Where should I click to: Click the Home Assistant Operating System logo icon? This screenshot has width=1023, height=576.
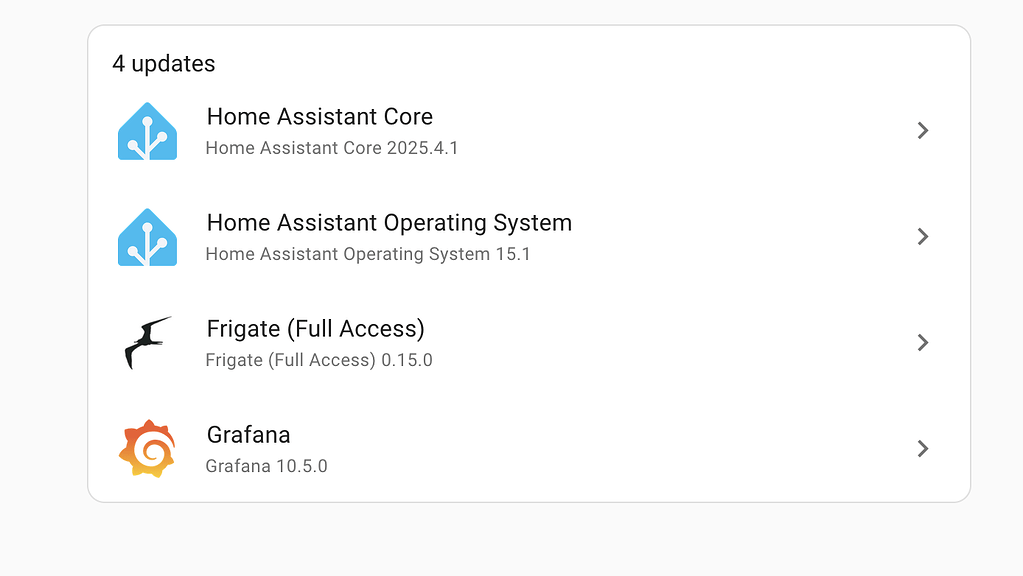[x=148, y=237]
